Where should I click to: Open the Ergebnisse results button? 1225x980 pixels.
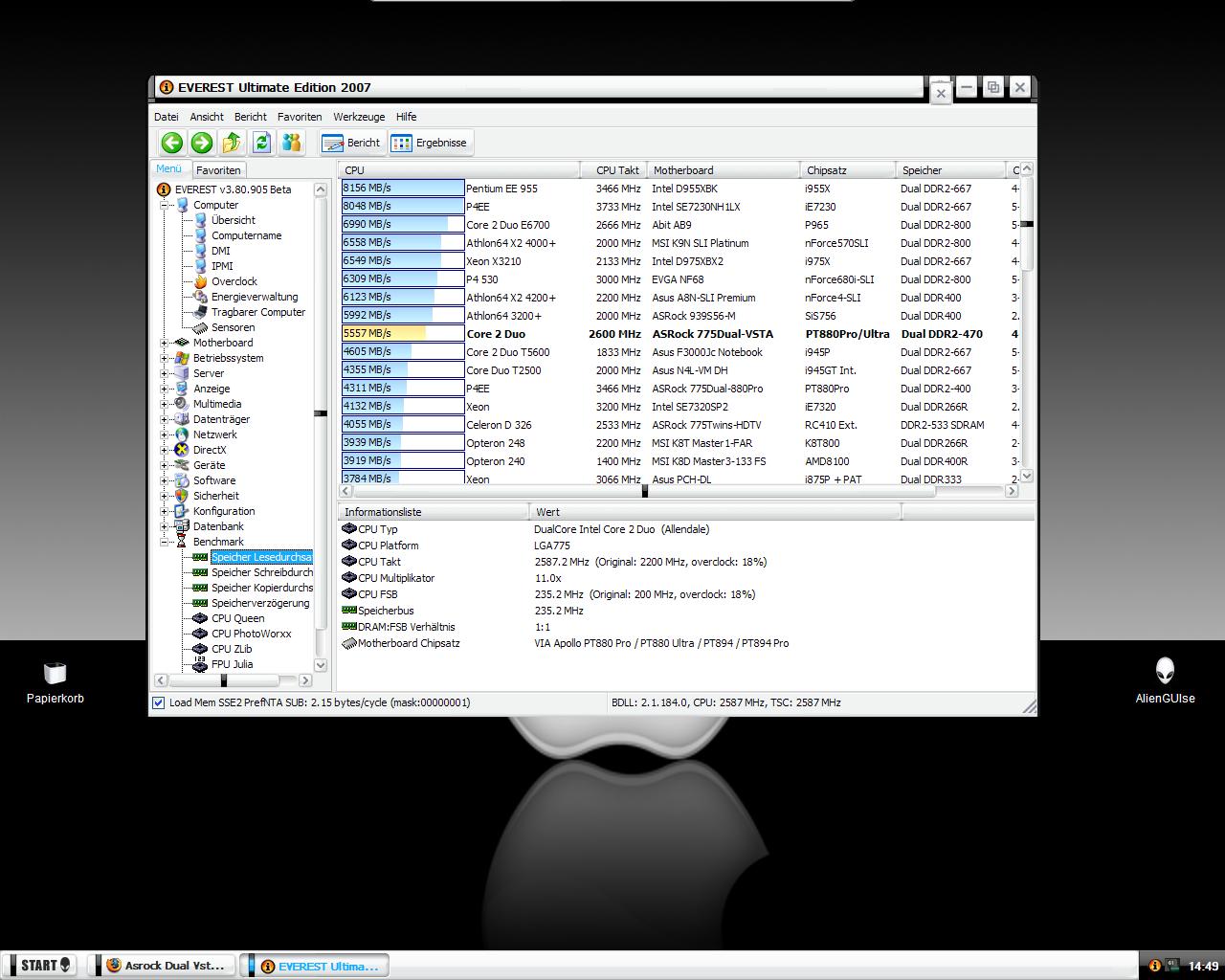(430, 143)
